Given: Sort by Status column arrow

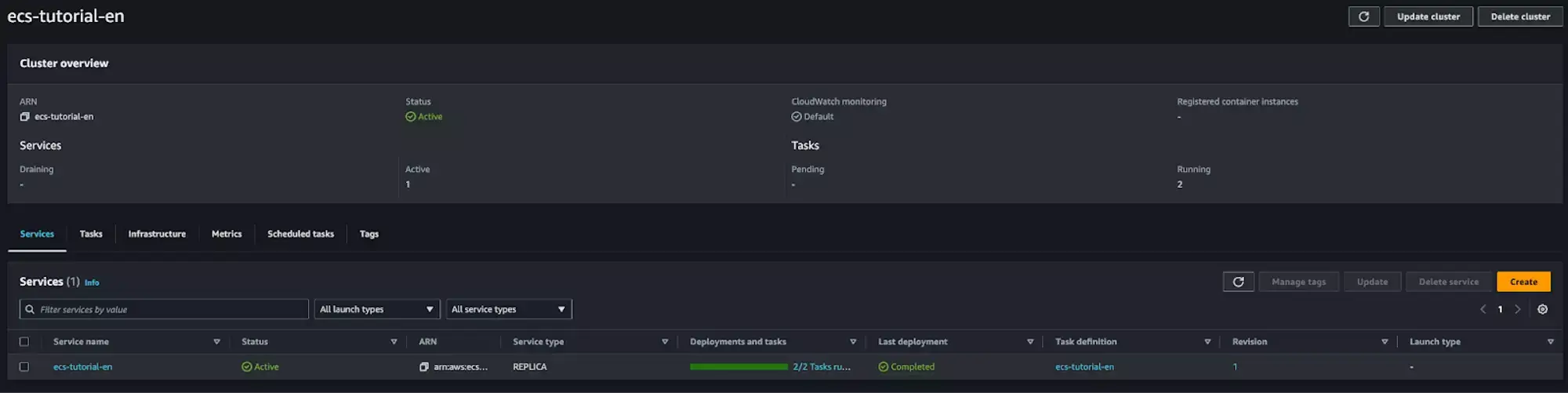Looking at the screenshot, I should tap(394, 342).
